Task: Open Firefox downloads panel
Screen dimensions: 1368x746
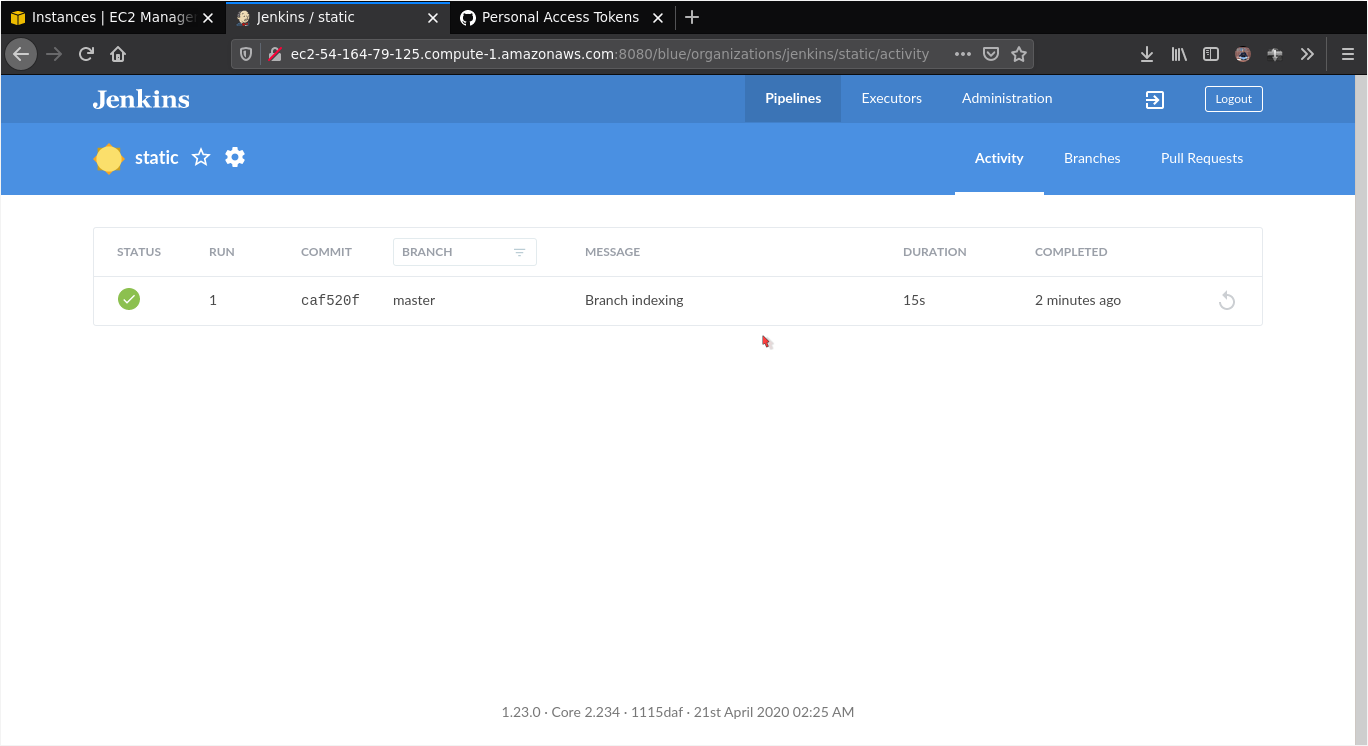Action: point(1147,54)
